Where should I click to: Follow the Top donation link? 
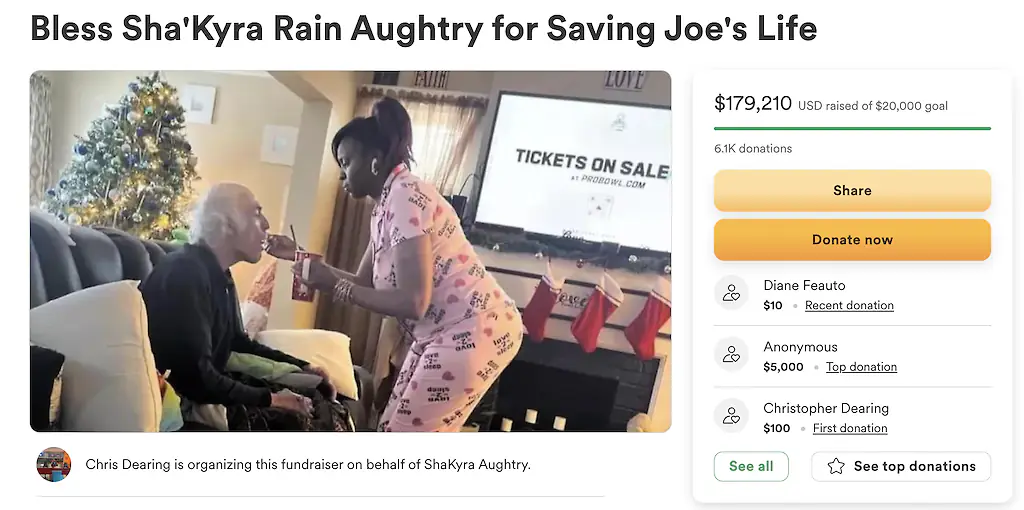pyautogui.click(x=861, y=367)
